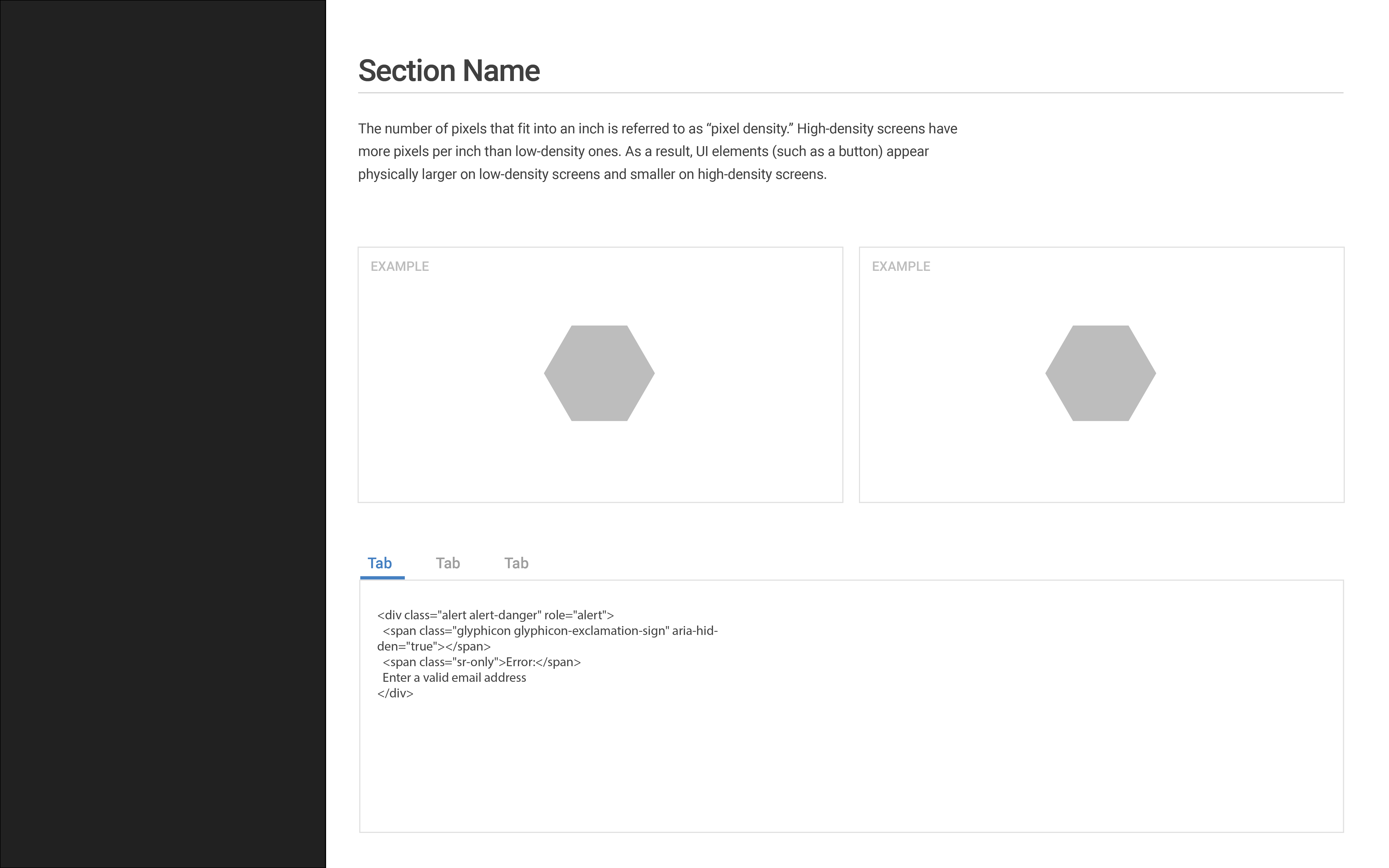The image size is (1389, 868).
Task: Click the paragraph line starting 'physically larger'
Action: tap(592, 174)
